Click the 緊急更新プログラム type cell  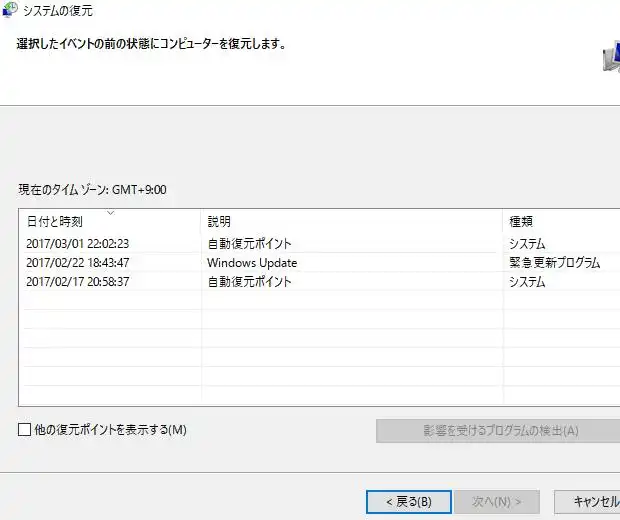(x=554, y=263)
